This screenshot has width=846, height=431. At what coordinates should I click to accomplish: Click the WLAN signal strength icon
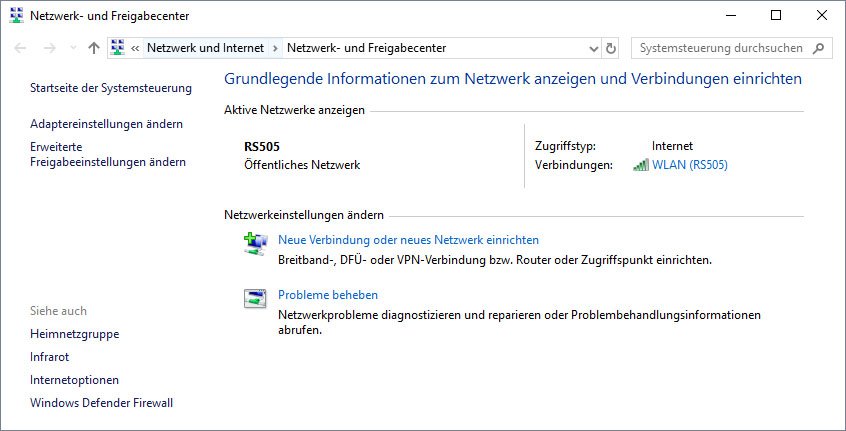(640, 165)
